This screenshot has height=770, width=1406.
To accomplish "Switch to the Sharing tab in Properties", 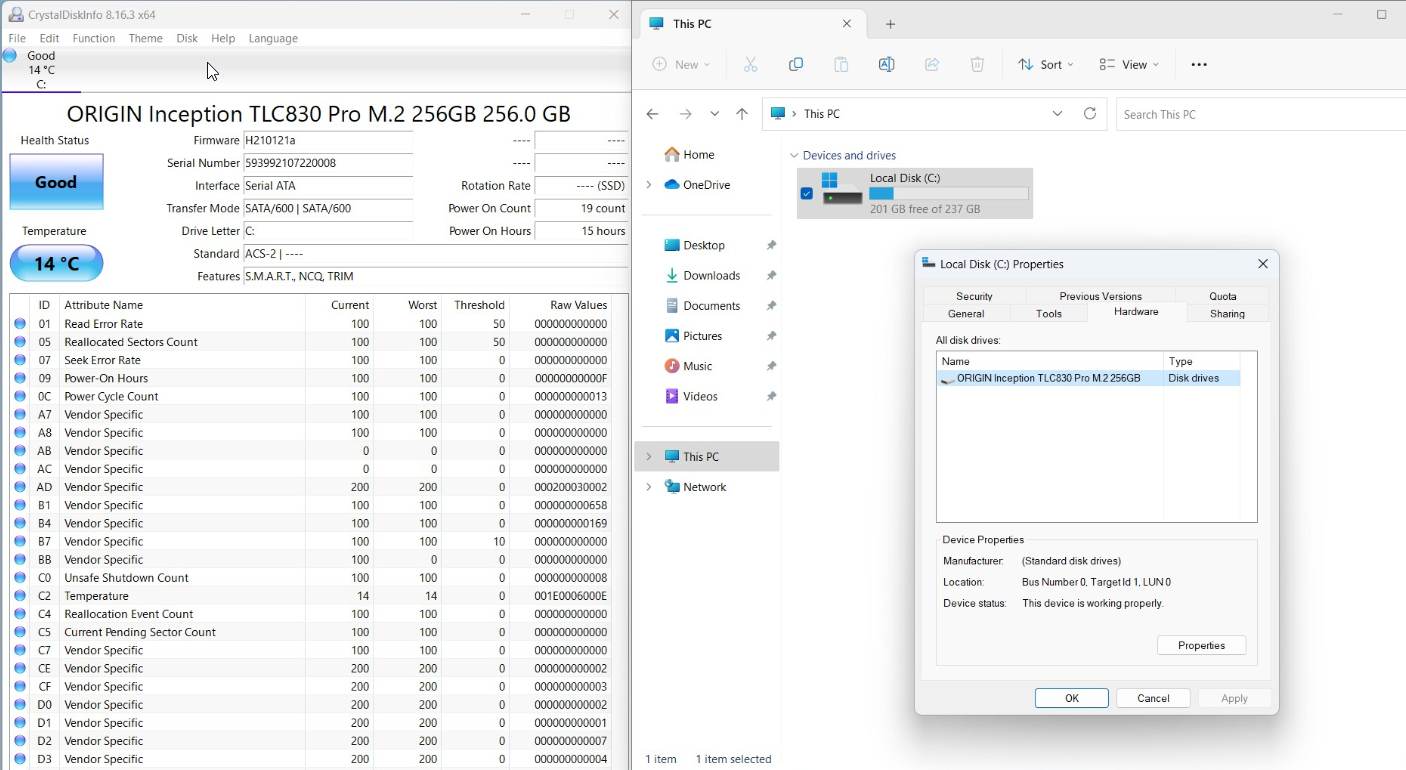I will (1227, 314).
